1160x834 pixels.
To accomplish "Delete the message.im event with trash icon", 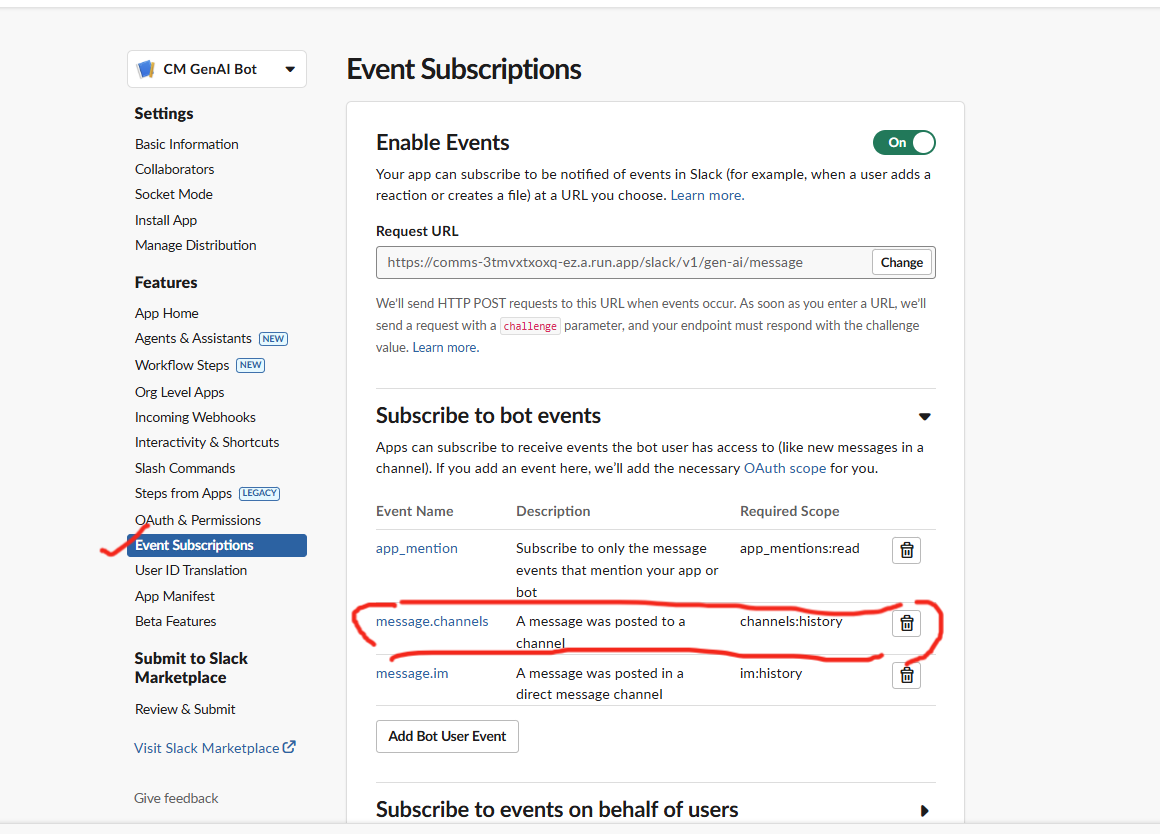I will tap(906, 675).
